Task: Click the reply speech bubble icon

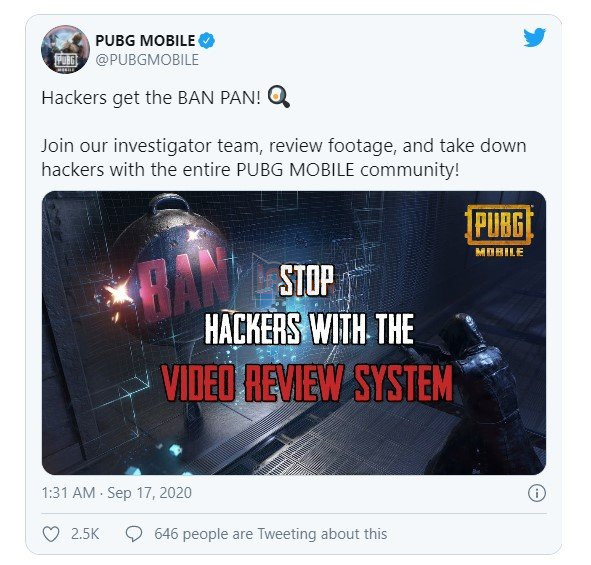Action: (134, 534)
